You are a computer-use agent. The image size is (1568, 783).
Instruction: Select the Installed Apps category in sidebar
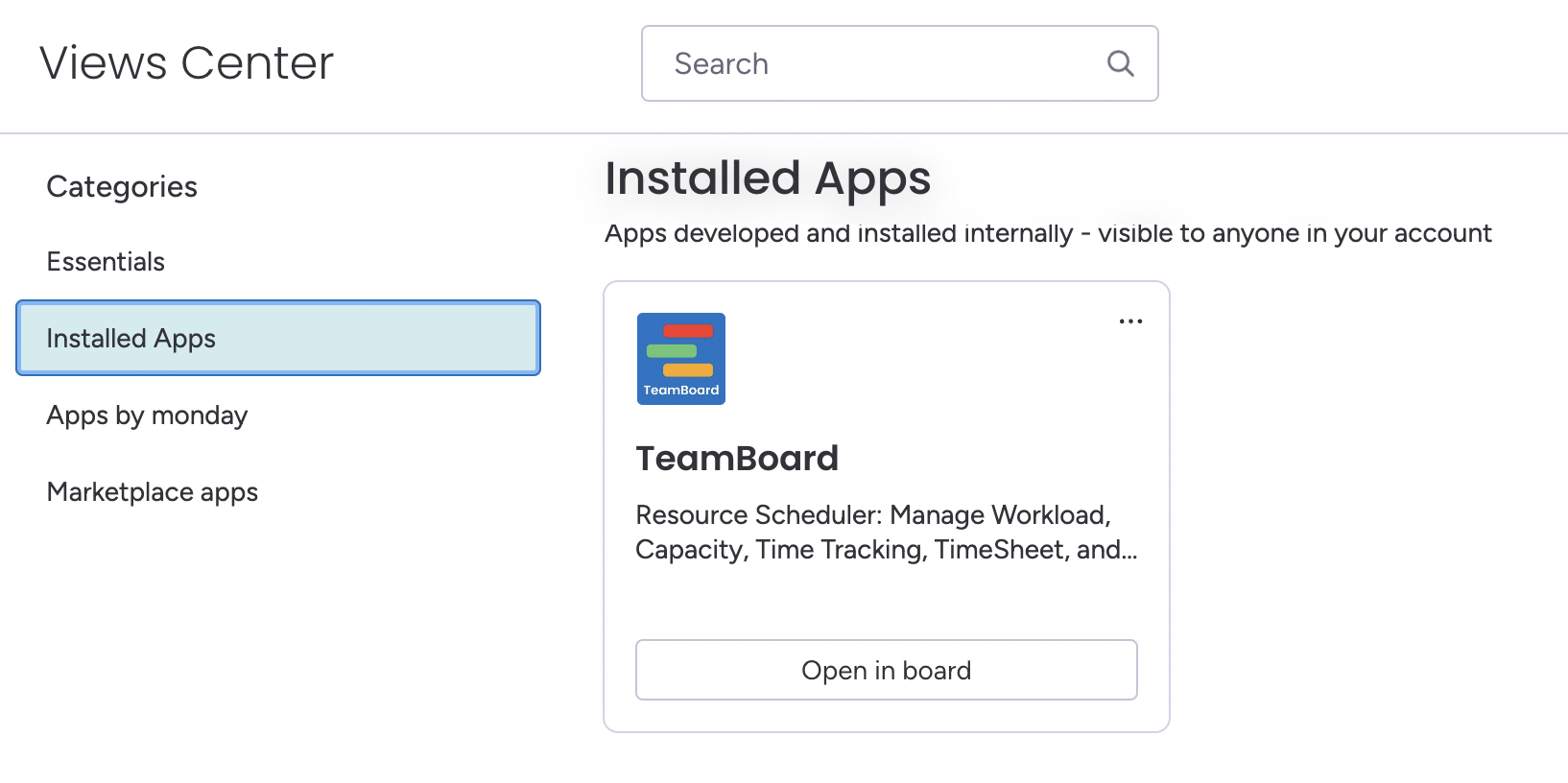(278, 338)
